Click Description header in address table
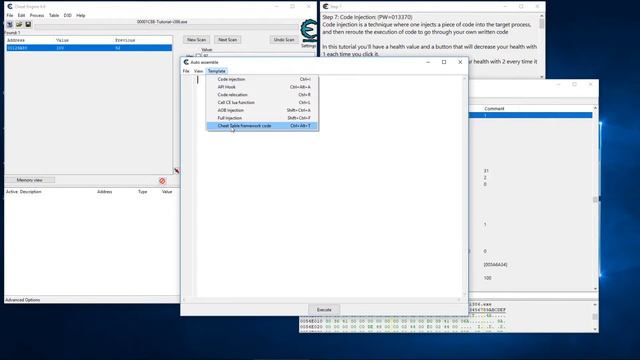 coord(31,191)
